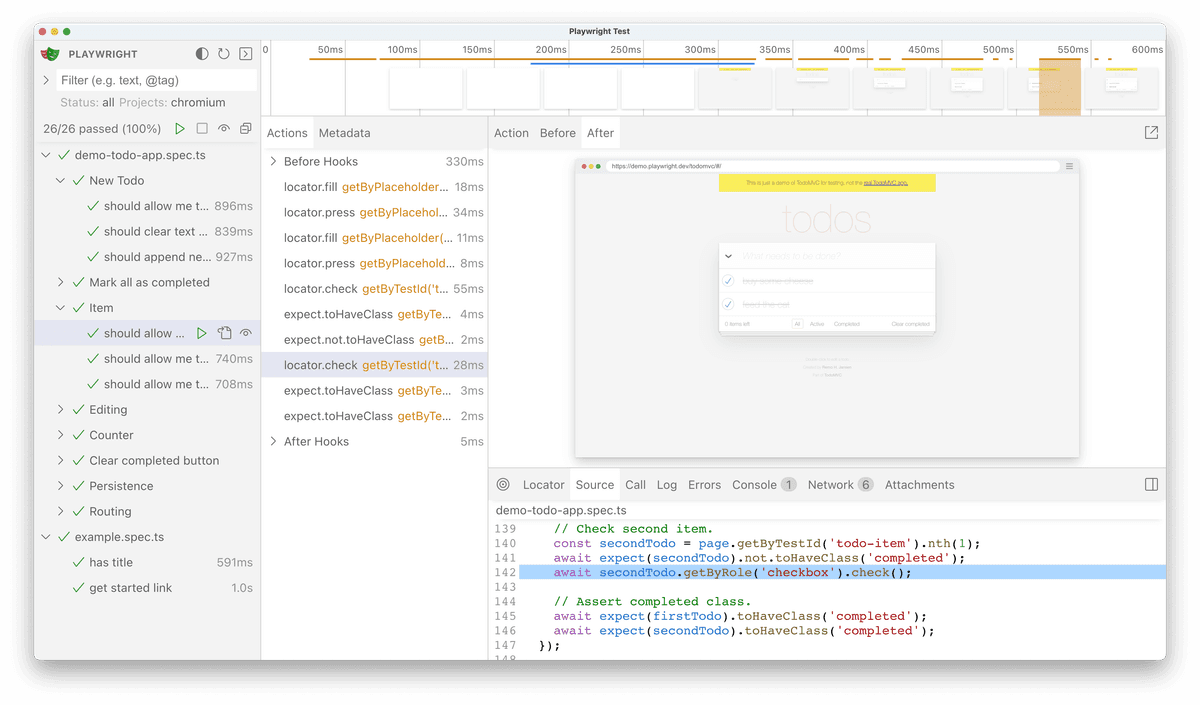Image resolution: width=1200 pixels, height=705 pixels.
Task: Select 'should clear text' test row
Action: (x=147, y=231)
